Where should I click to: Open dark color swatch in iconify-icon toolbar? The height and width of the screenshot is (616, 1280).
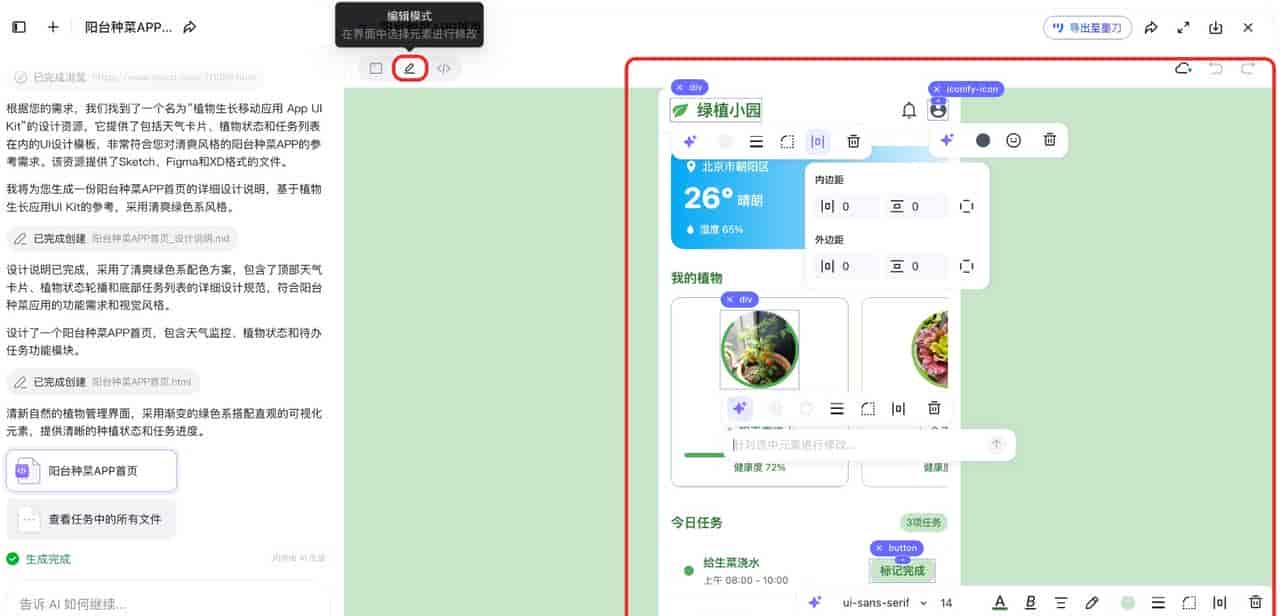click(x=983, y=140)
